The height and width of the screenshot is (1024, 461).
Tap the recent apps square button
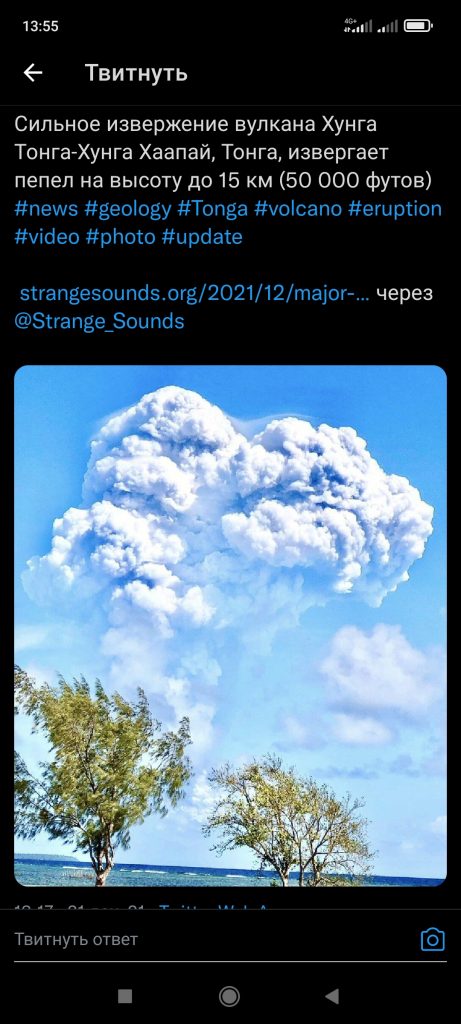click(125, 996)
